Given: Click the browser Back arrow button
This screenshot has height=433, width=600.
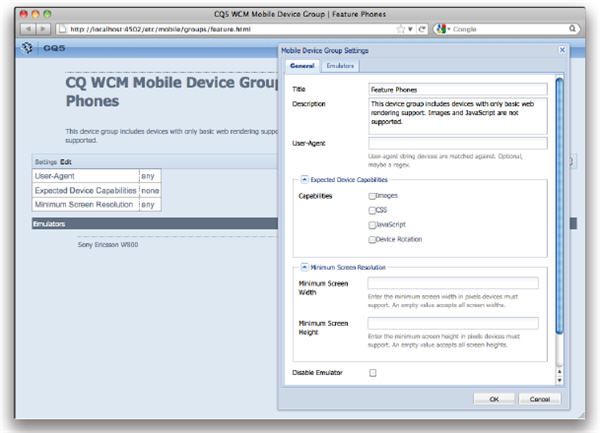Looking at the screenshot, I should click(x=28, y=29).
